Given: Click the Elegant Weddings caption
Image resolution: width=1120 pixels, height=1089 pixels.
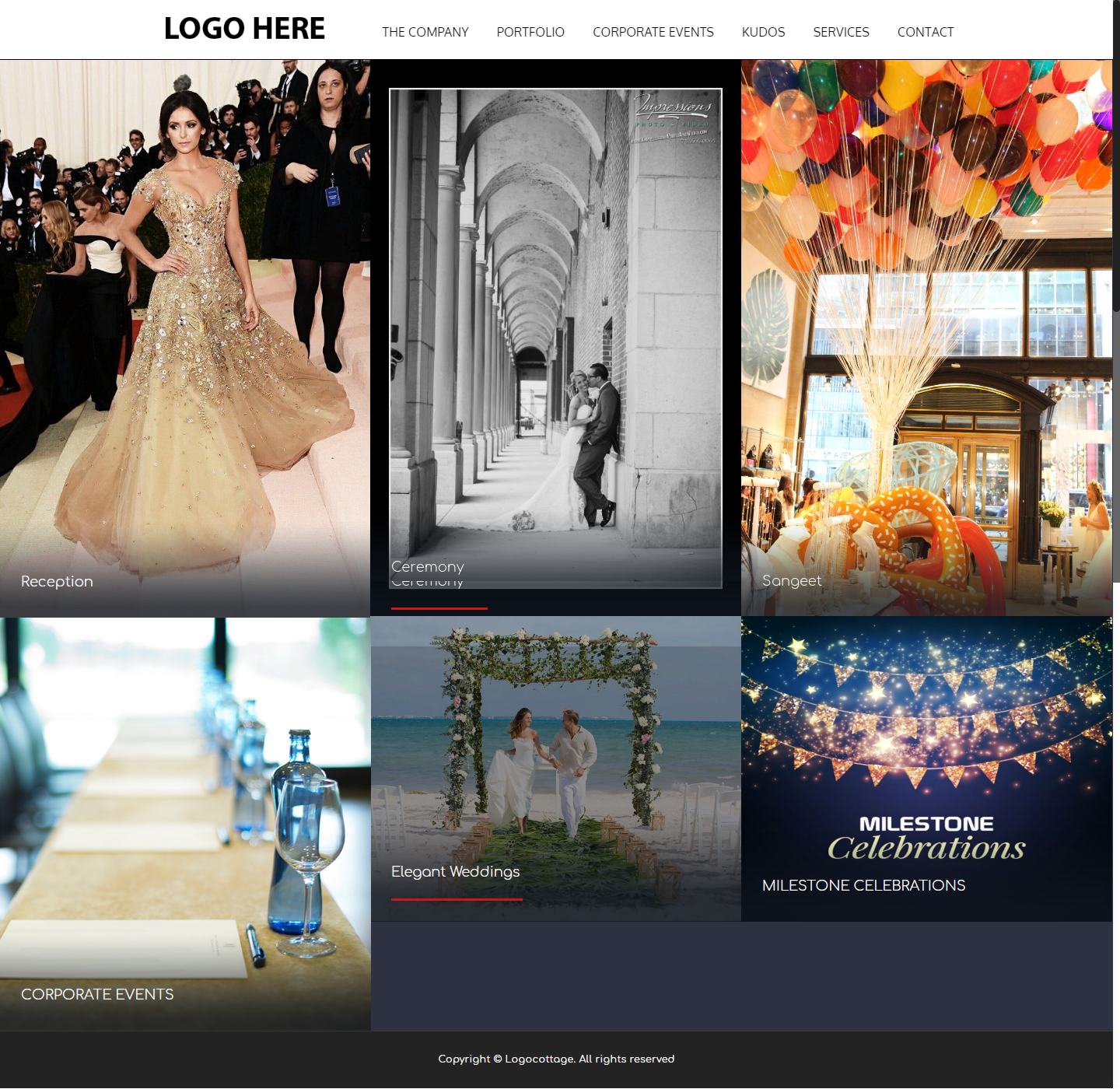Looking at the screenshot, I should [455, 871].
